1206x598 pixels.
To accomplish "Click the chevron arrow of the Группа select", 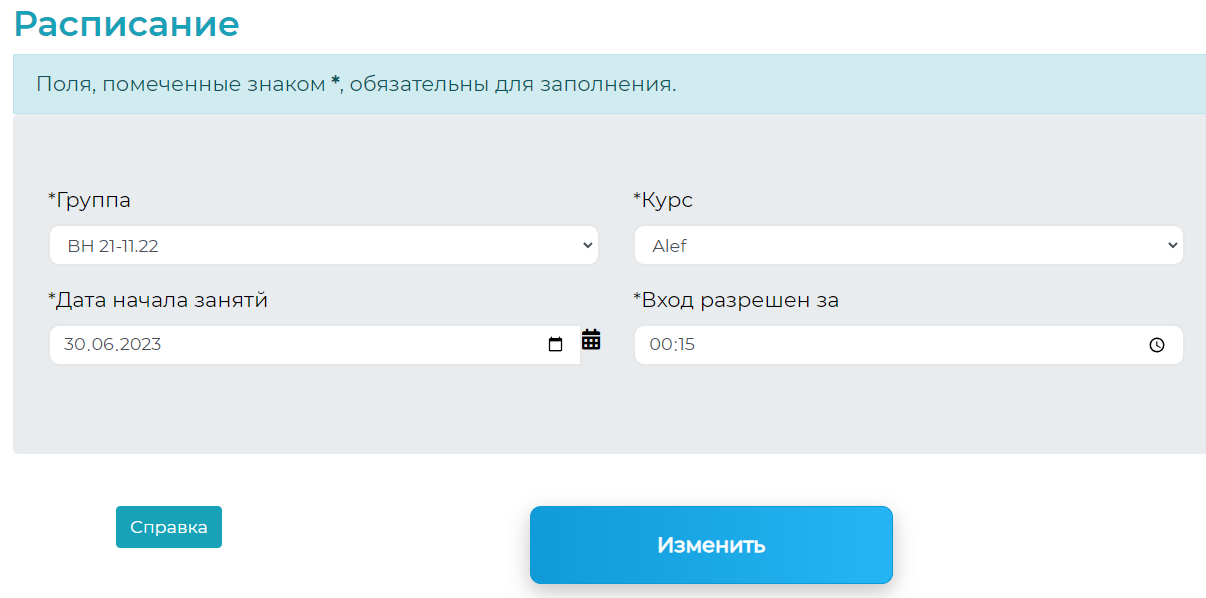I will (x=587, y=245).
